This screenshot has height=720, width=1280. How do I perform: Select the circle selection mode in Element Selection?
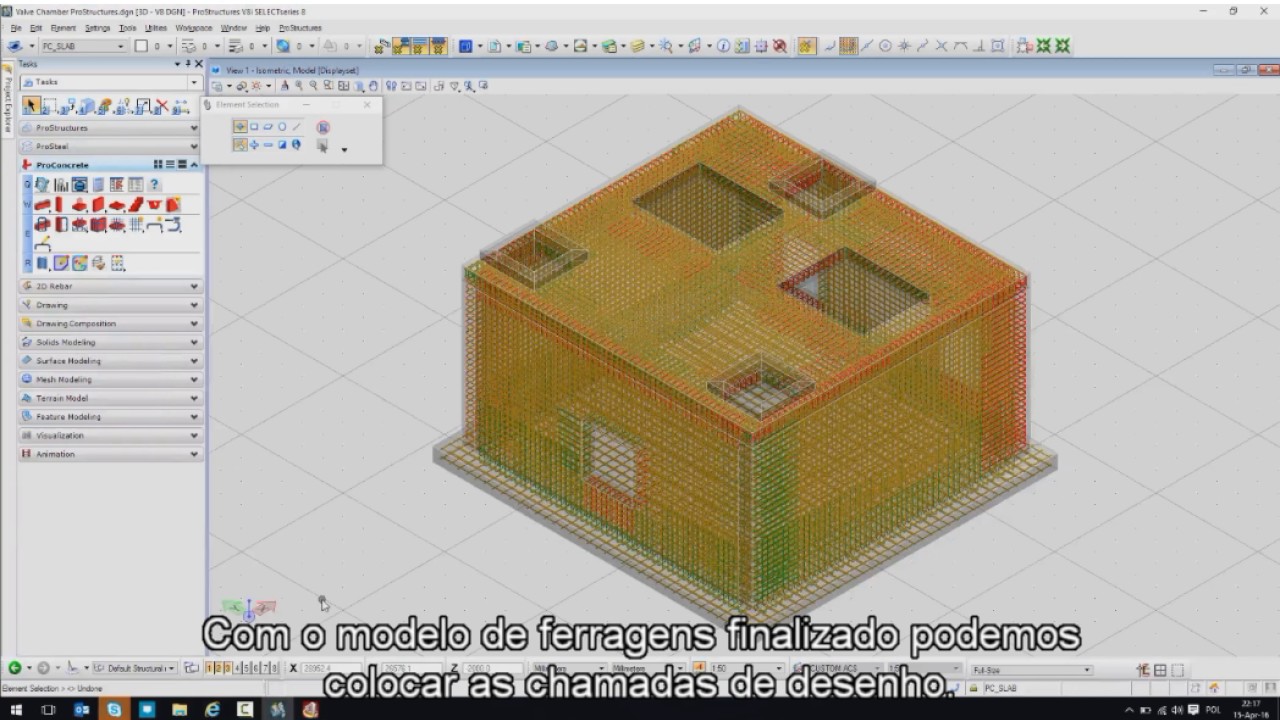click(282, 127)
